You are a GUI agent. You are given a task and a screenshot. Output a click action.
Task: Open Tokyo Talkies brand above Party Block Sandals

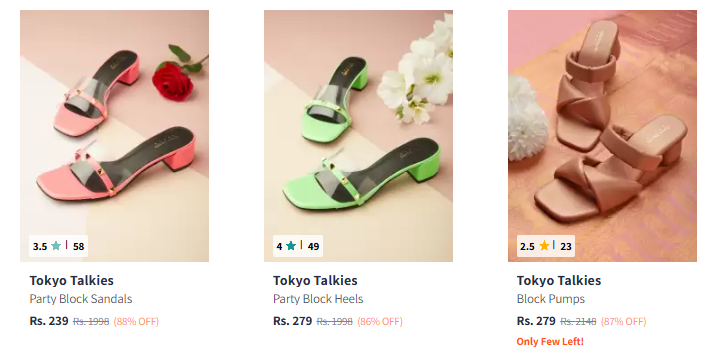pyautogui.click(x=72, y=281)
